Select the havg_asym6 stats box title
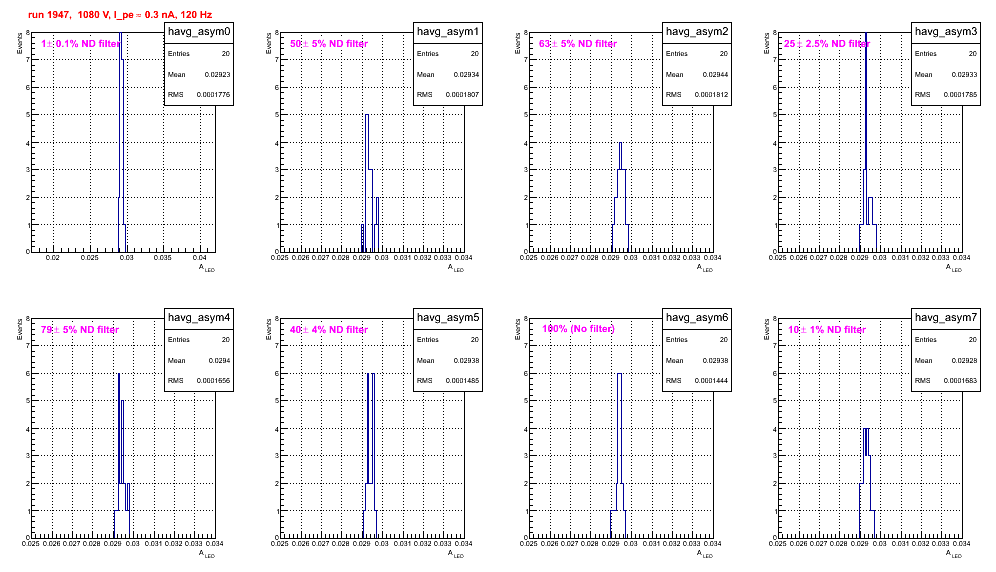This screenshot has width=996, height=572. pos(697,318)
